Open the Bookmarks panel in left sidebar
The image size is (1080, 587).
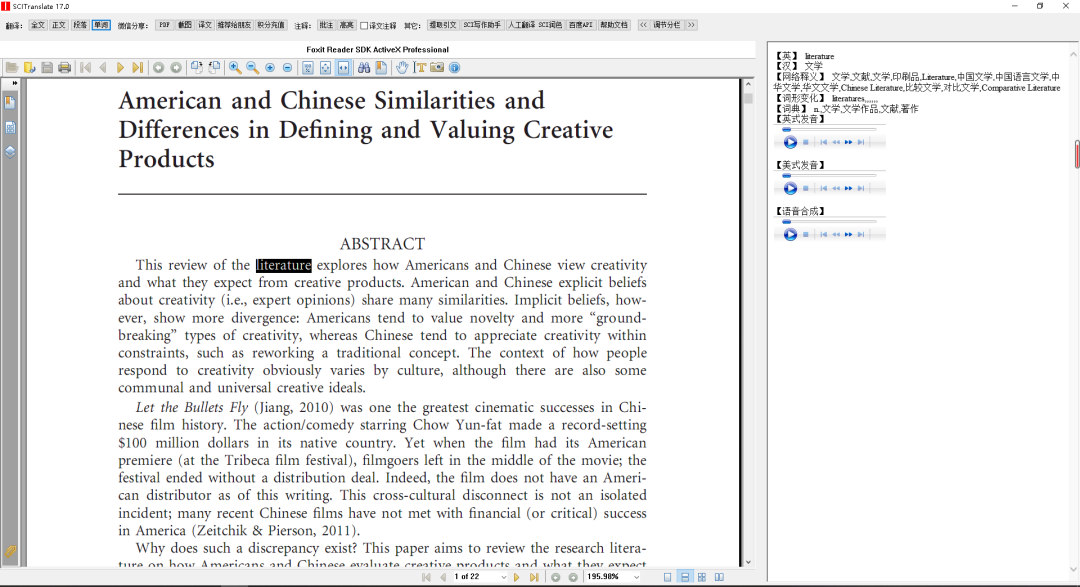pos(10,103)
